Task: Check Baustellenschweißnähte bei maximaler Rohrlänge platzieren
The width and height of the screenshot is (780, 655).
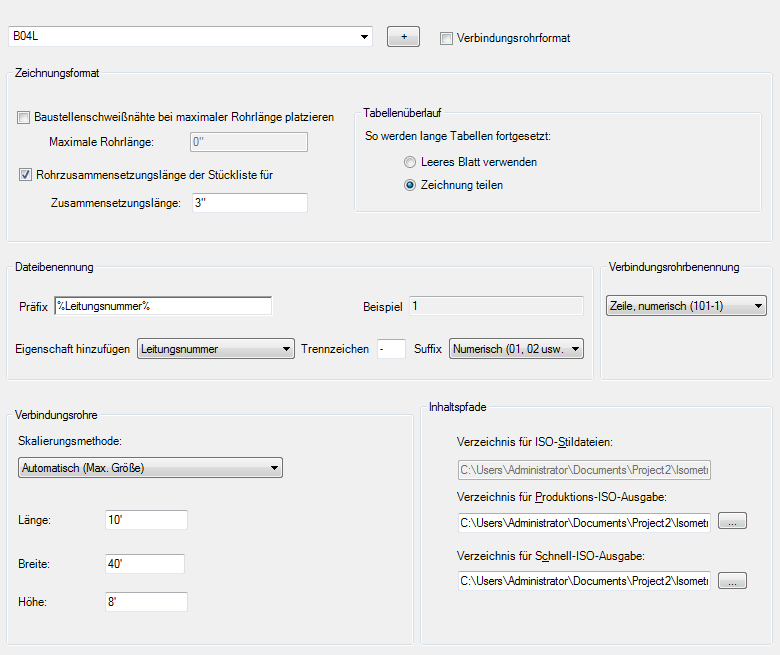Action: pos(24,117)
